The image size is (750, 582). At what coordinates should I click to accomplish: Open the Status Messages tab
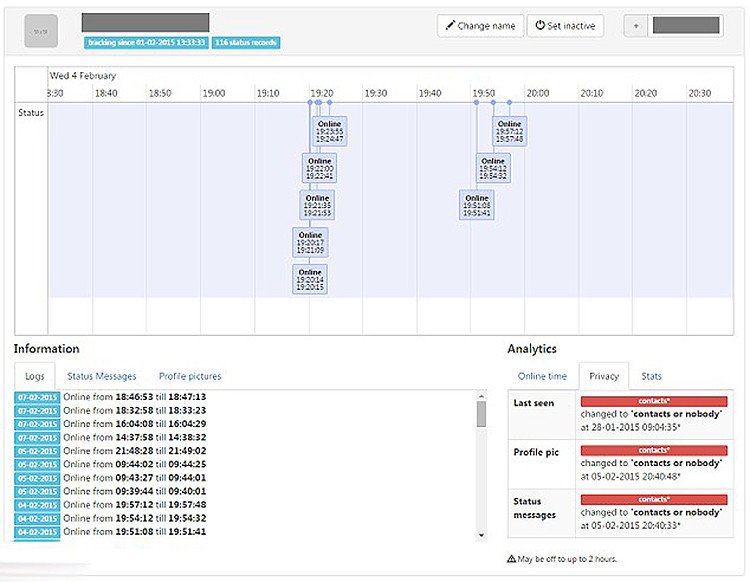(x=101, y=376)
